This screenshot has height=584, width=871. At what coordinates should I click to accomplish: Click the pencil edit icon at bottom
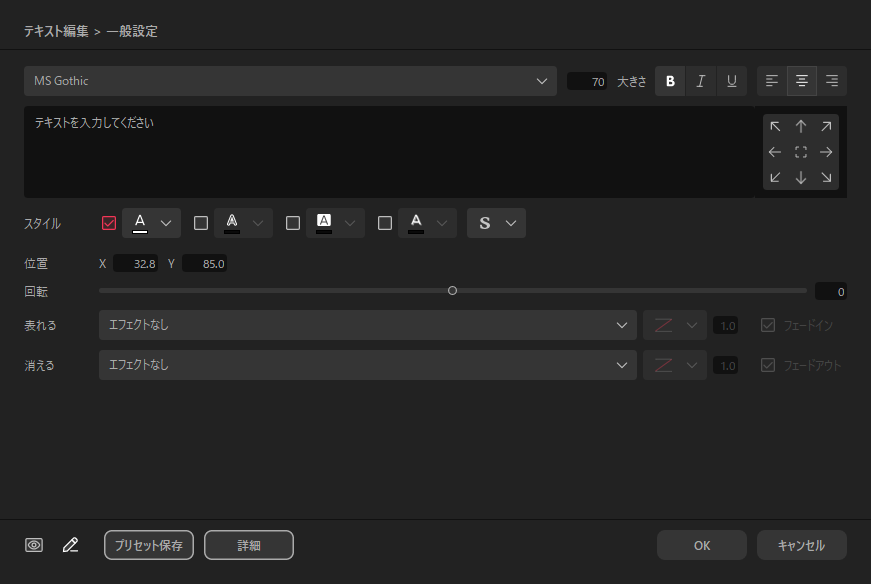pyautogui.click(x=70, y=545)
